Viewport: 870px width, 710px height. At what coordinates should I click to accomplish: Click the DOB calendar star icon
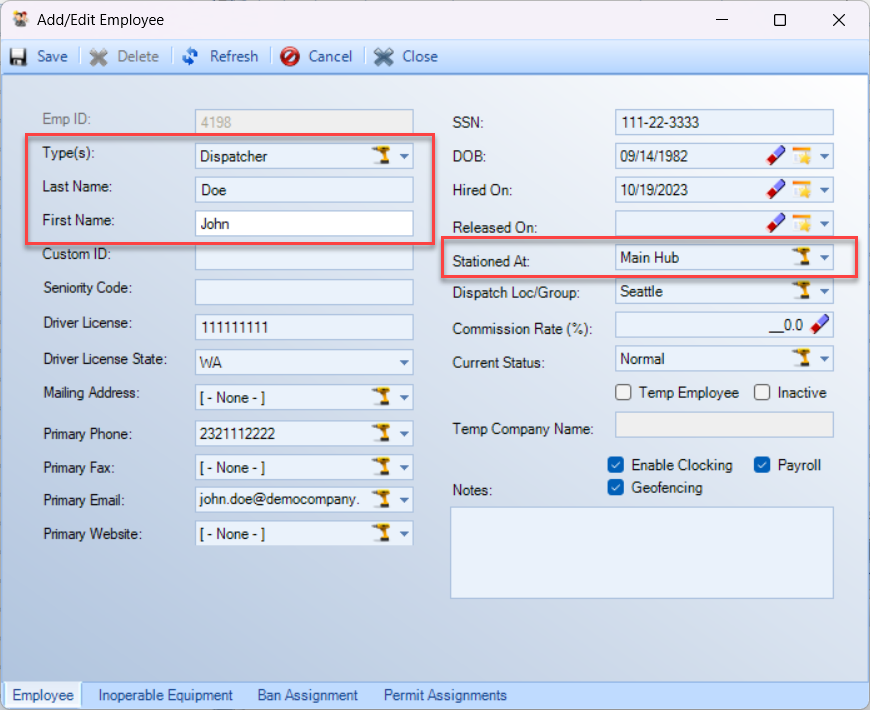(802, 156)
